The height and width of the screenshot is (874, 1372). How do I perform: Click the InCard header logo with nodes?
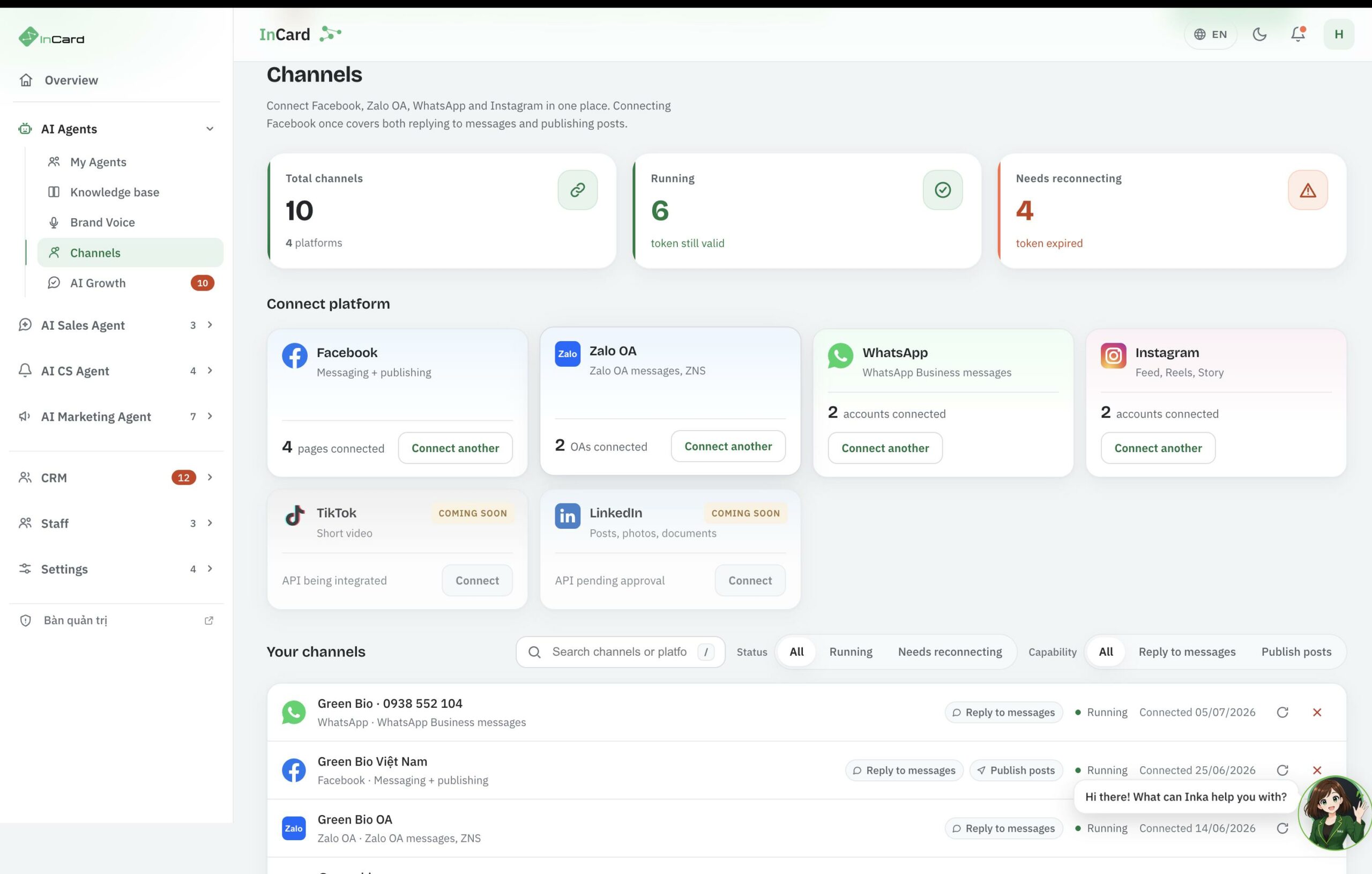pyautogui.click(x=300, y=34)
